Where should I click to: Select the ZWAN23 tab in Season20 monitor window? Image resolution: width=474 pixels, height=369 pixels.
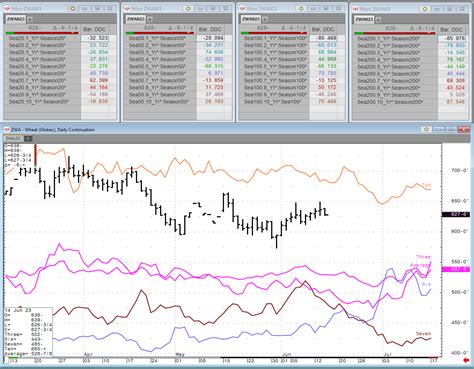(x=16, y=19)
